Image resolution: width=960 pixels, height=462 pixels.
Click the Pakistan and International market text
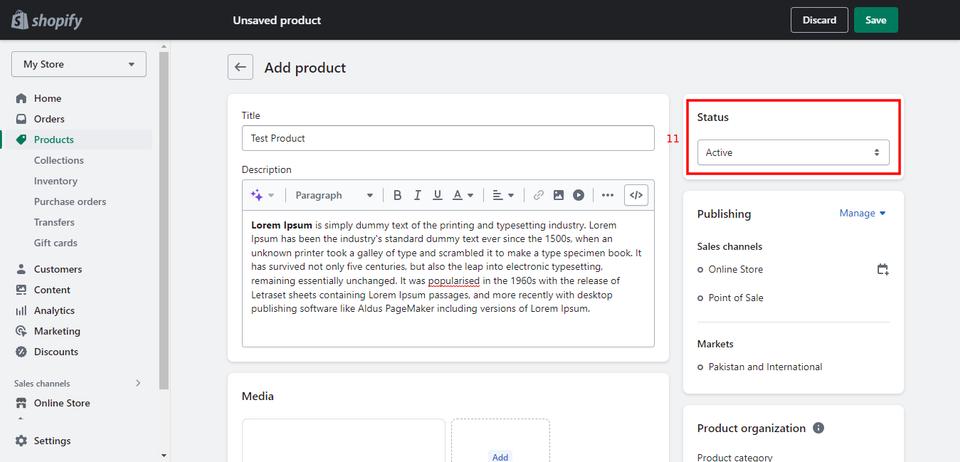click(x=765, y=367)
